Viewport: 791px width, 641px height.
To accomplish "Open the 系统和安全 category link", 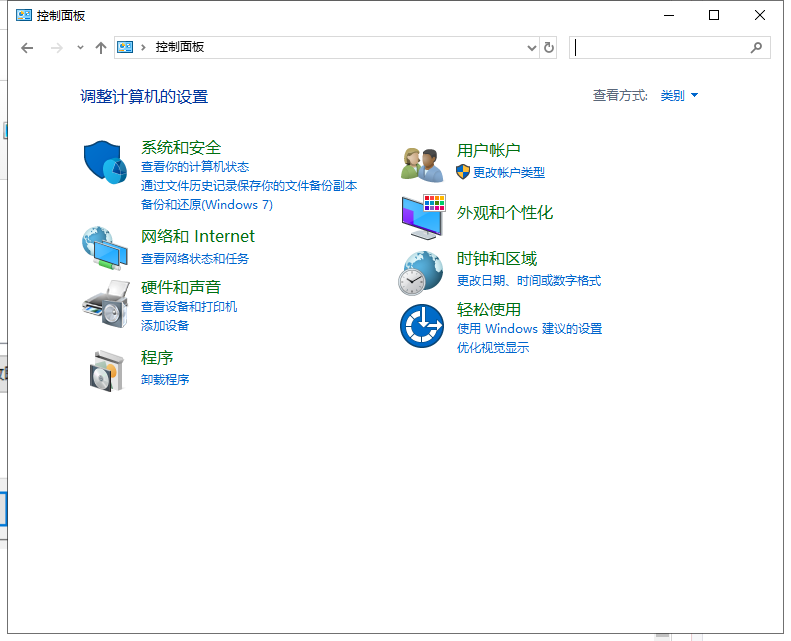I will 181,147.
